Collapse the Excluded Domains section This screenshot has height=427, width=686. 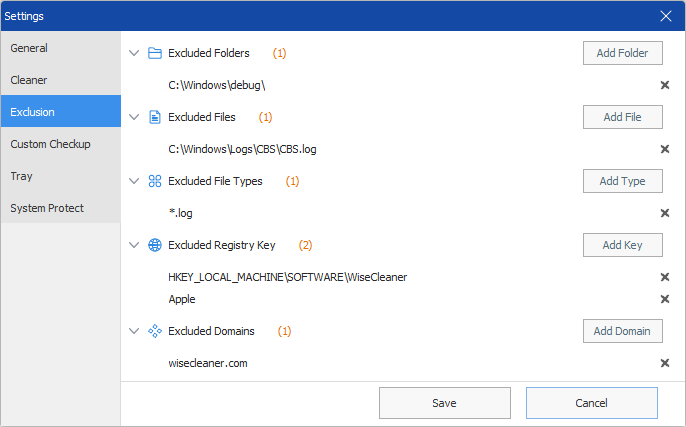134,331
